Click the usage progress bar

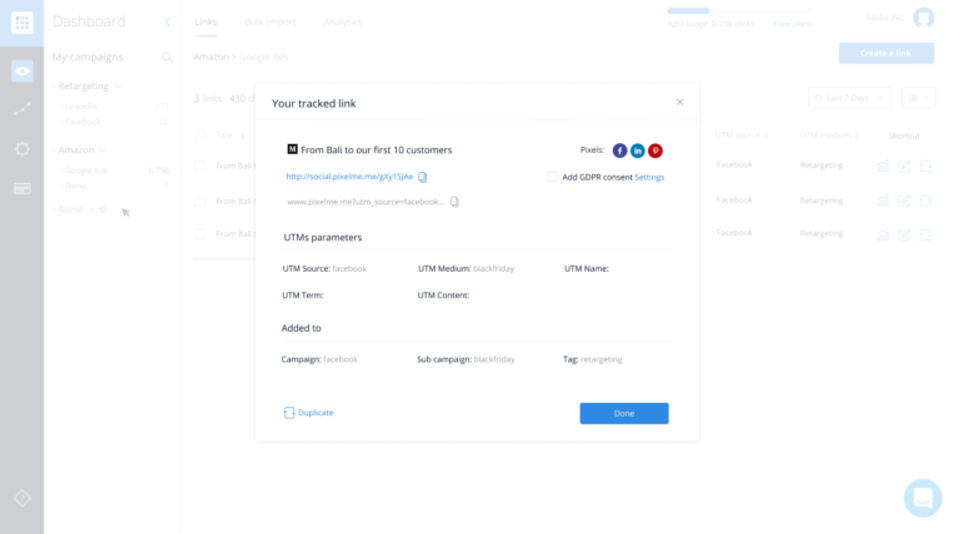tap(739, 10)
